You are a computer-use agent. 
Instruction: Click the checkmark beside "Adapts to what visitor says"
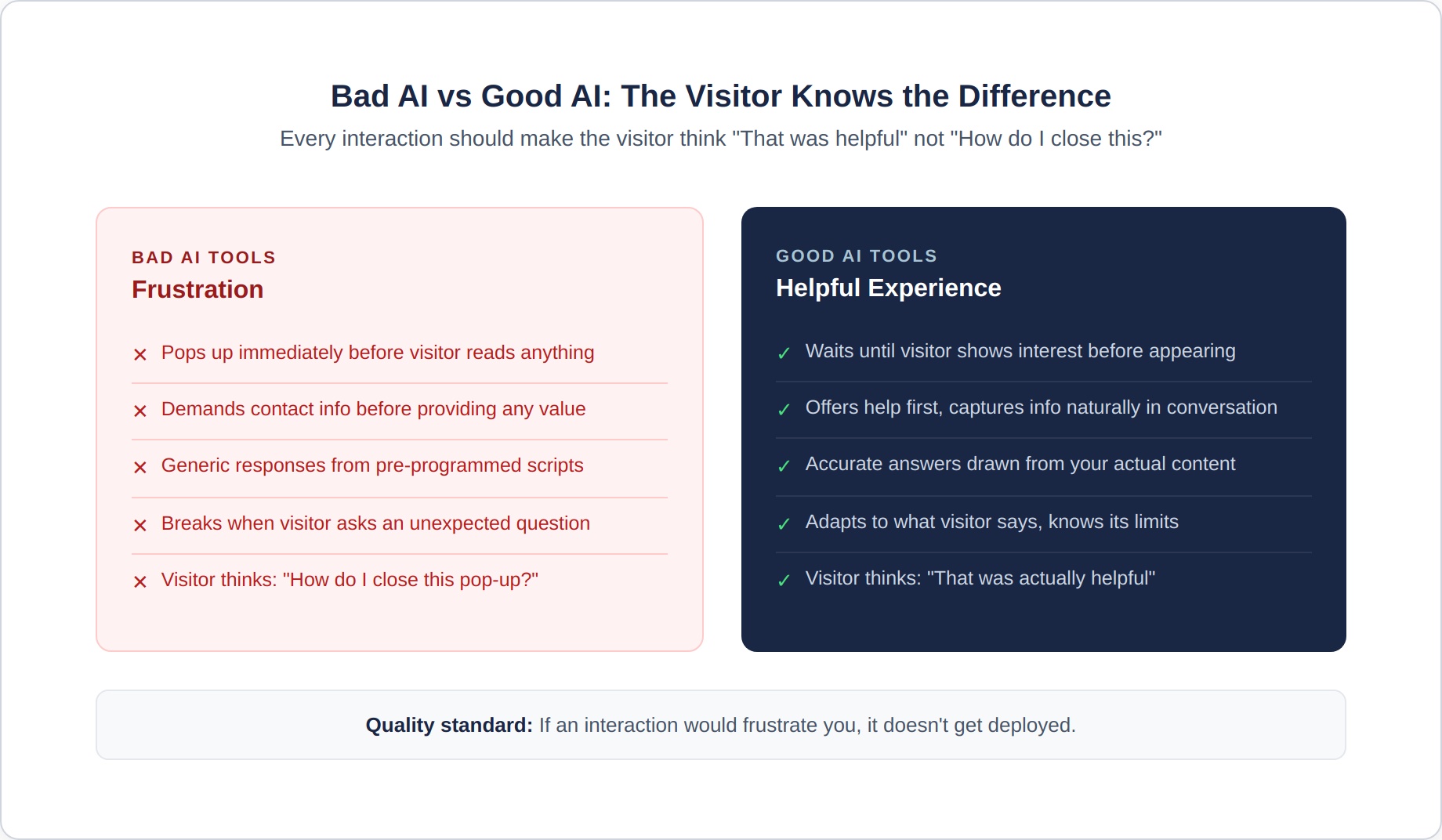pos(784,524)
